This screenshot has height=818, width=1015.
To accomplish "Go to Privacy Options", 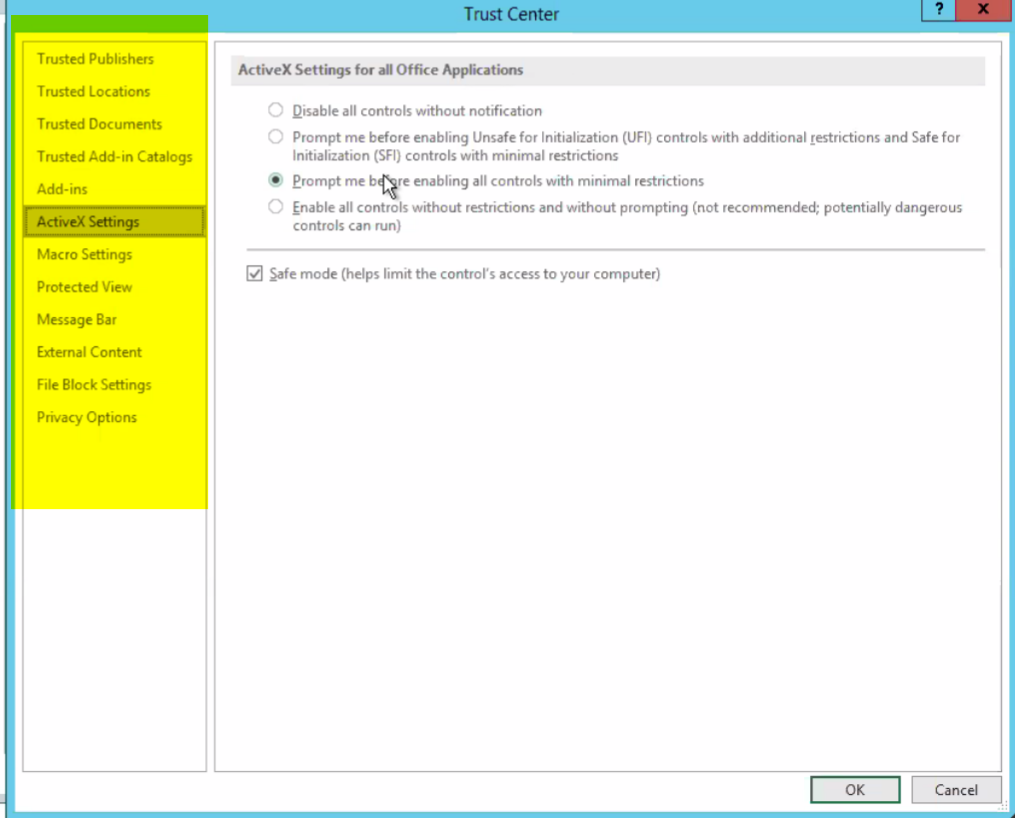I will click(87, 417).
